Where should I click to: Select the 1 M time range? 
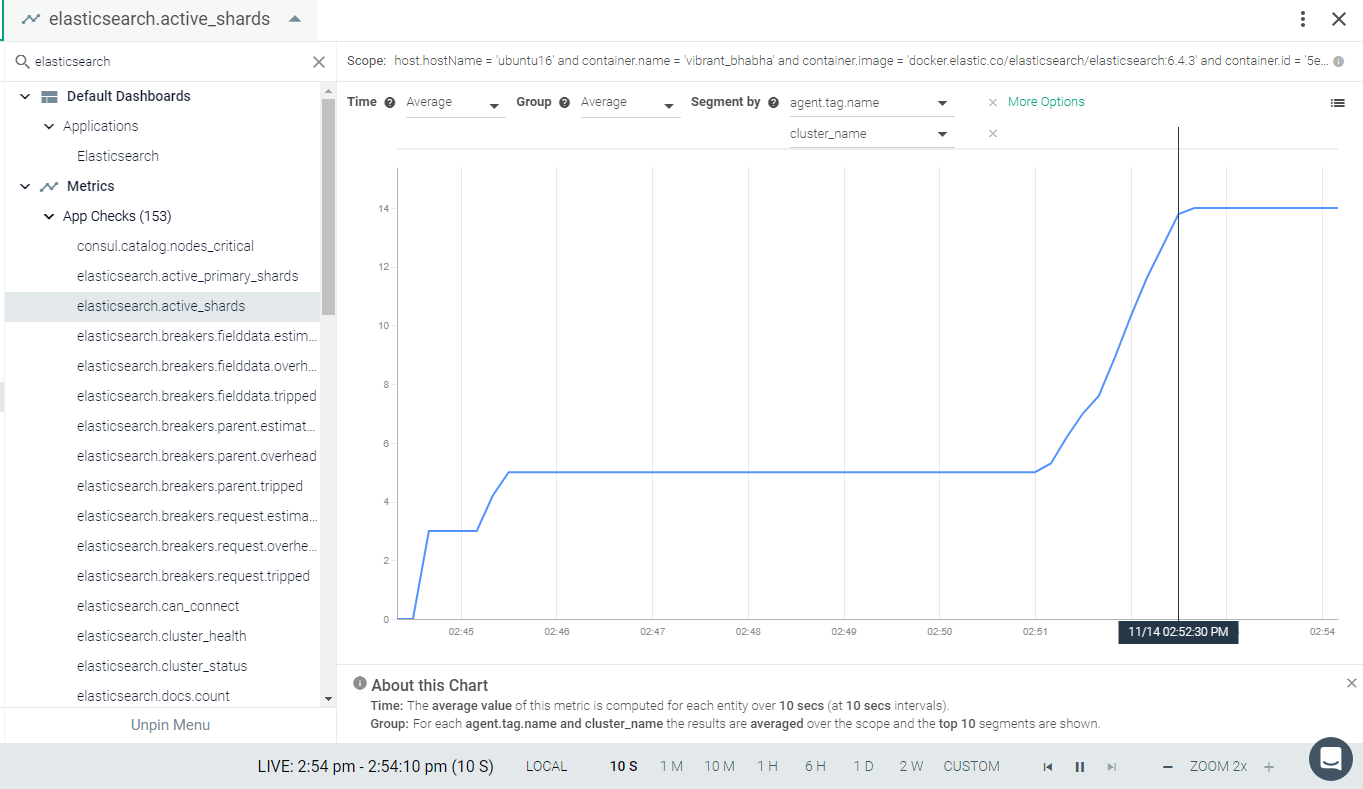click(671, 767)
